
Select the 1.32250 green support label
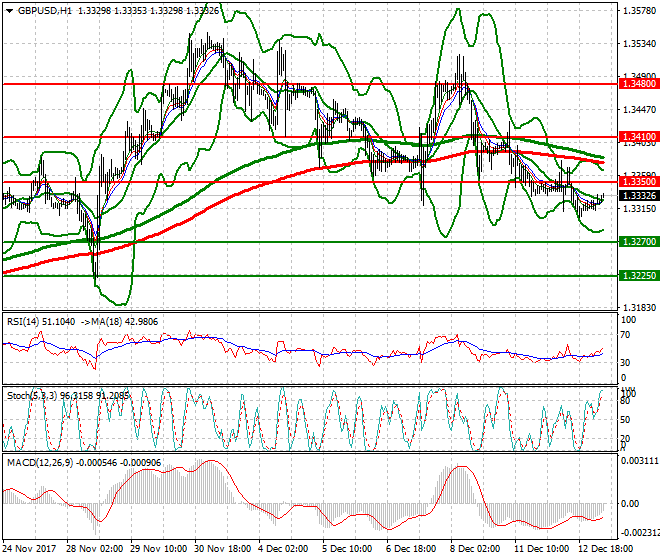[x=639, y=276]
